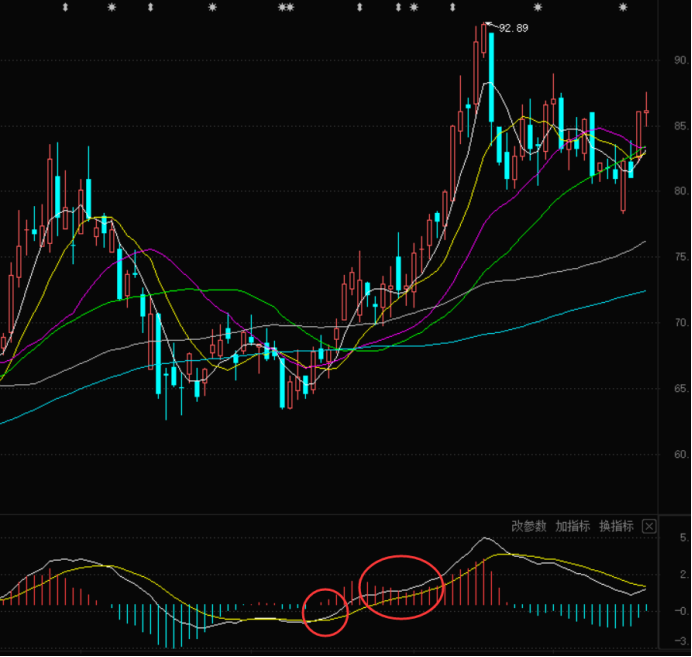Close the MACD indicator panel

click(x=649, y=526)
